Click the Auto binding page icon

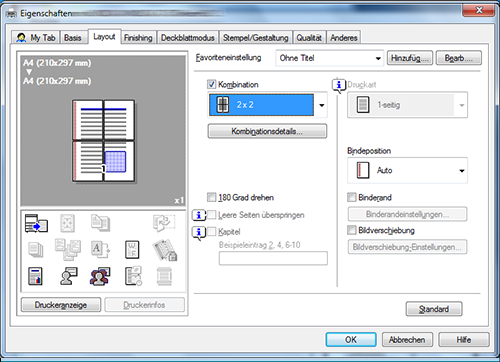coord(363,170)
